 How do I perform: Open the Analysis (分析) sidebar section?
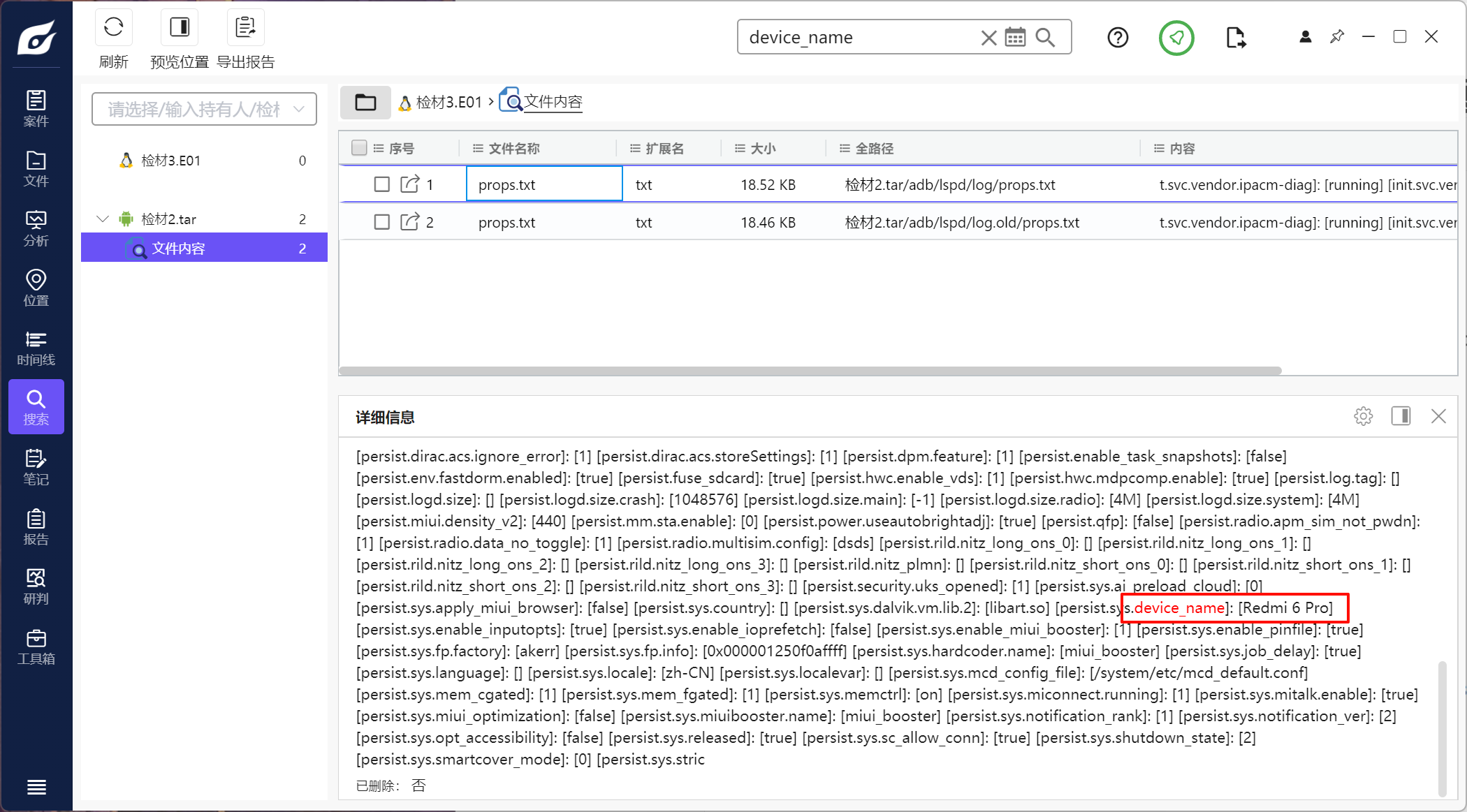point(36,228)
